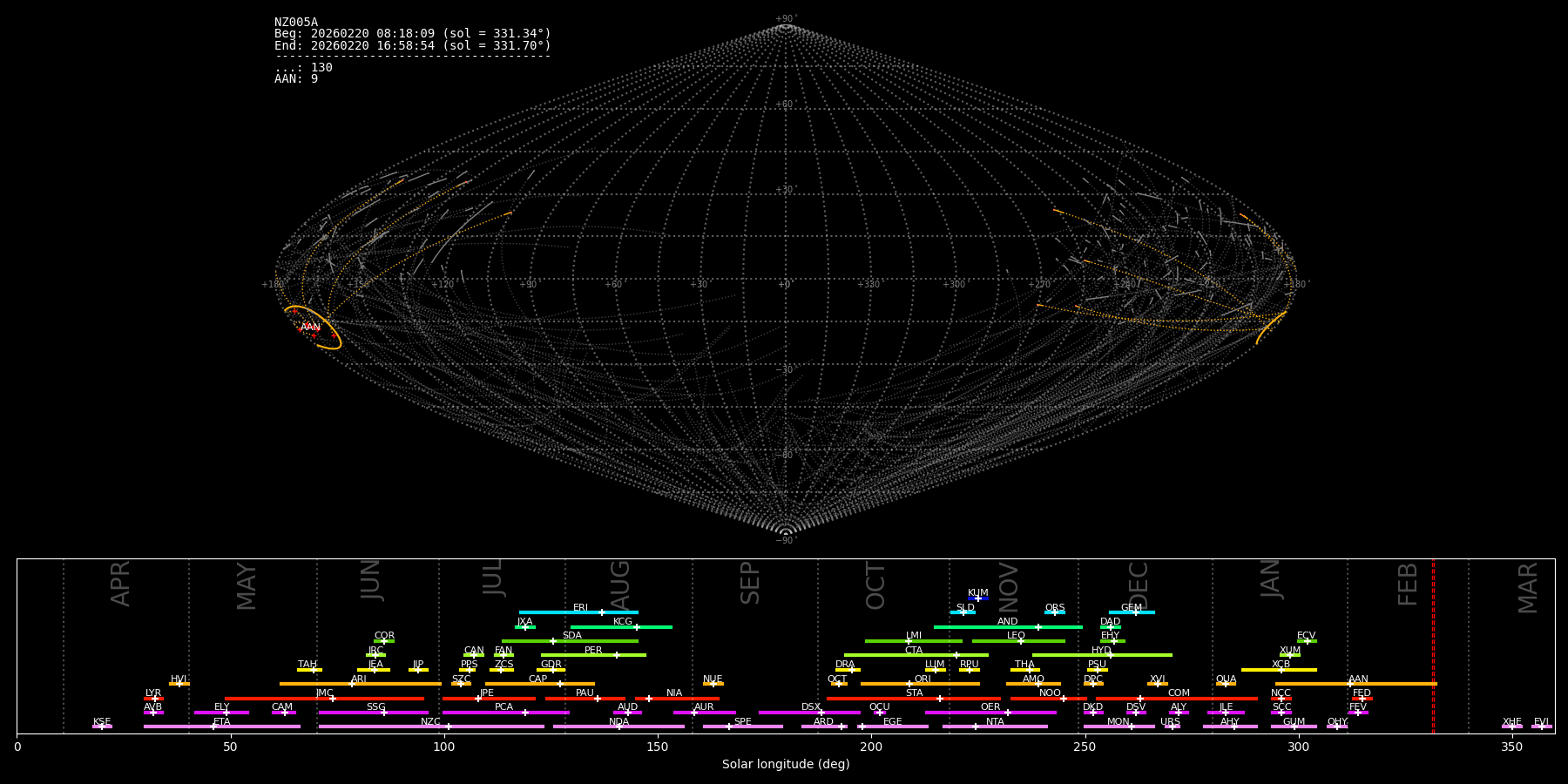Click the ORI shower label

tap(923, 679)
